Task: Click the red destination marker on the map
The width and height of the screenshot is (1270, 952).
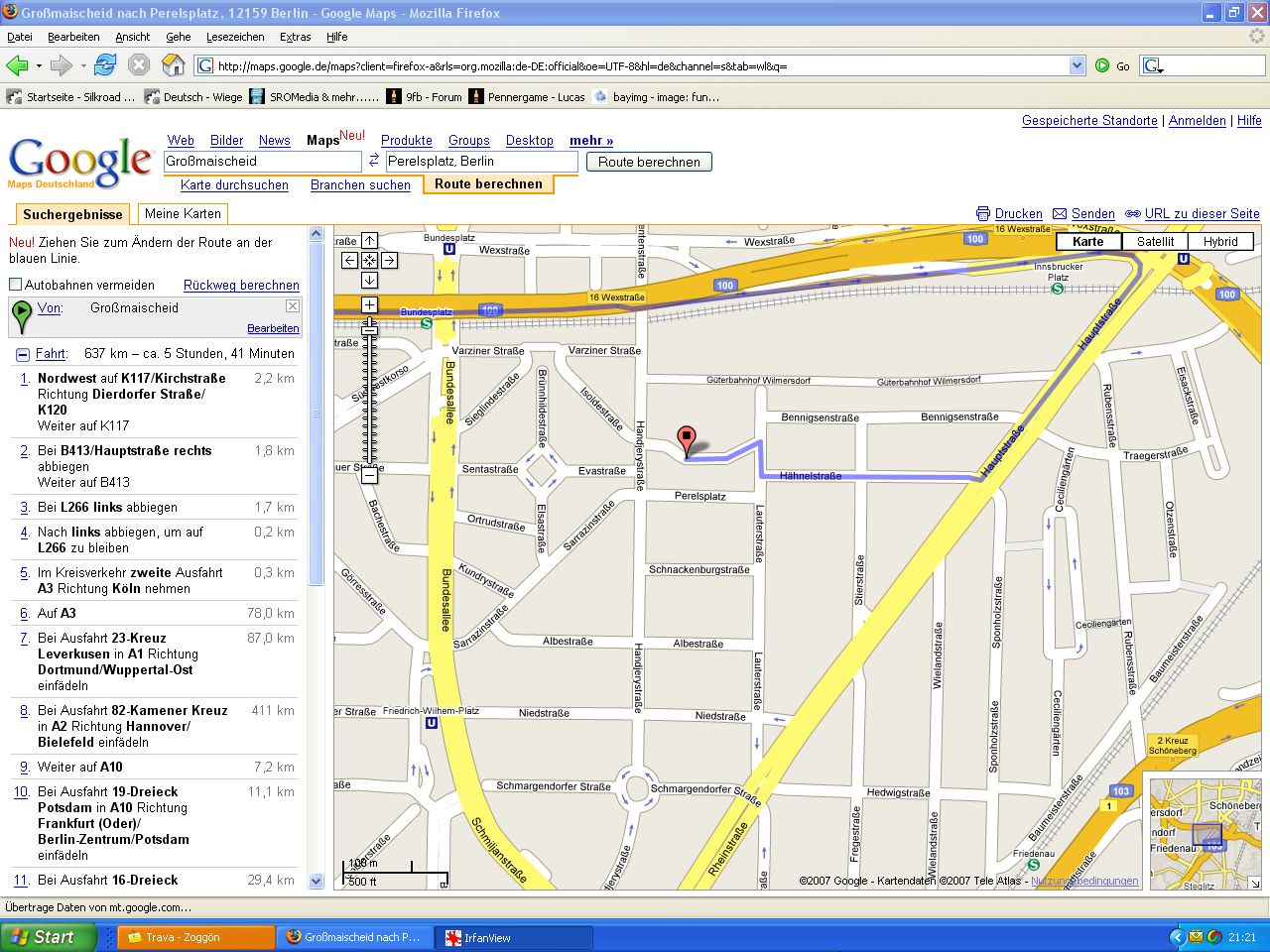Action: (686, 439)
